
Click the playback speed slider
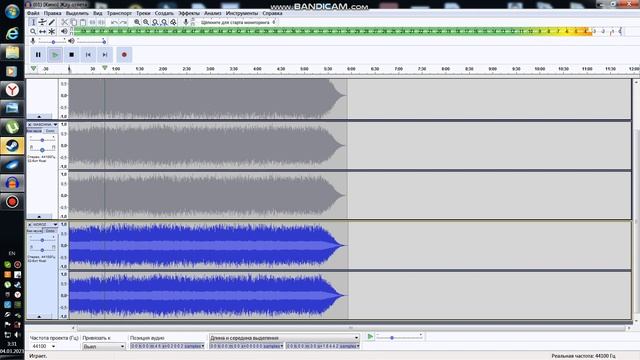[399, 338]
